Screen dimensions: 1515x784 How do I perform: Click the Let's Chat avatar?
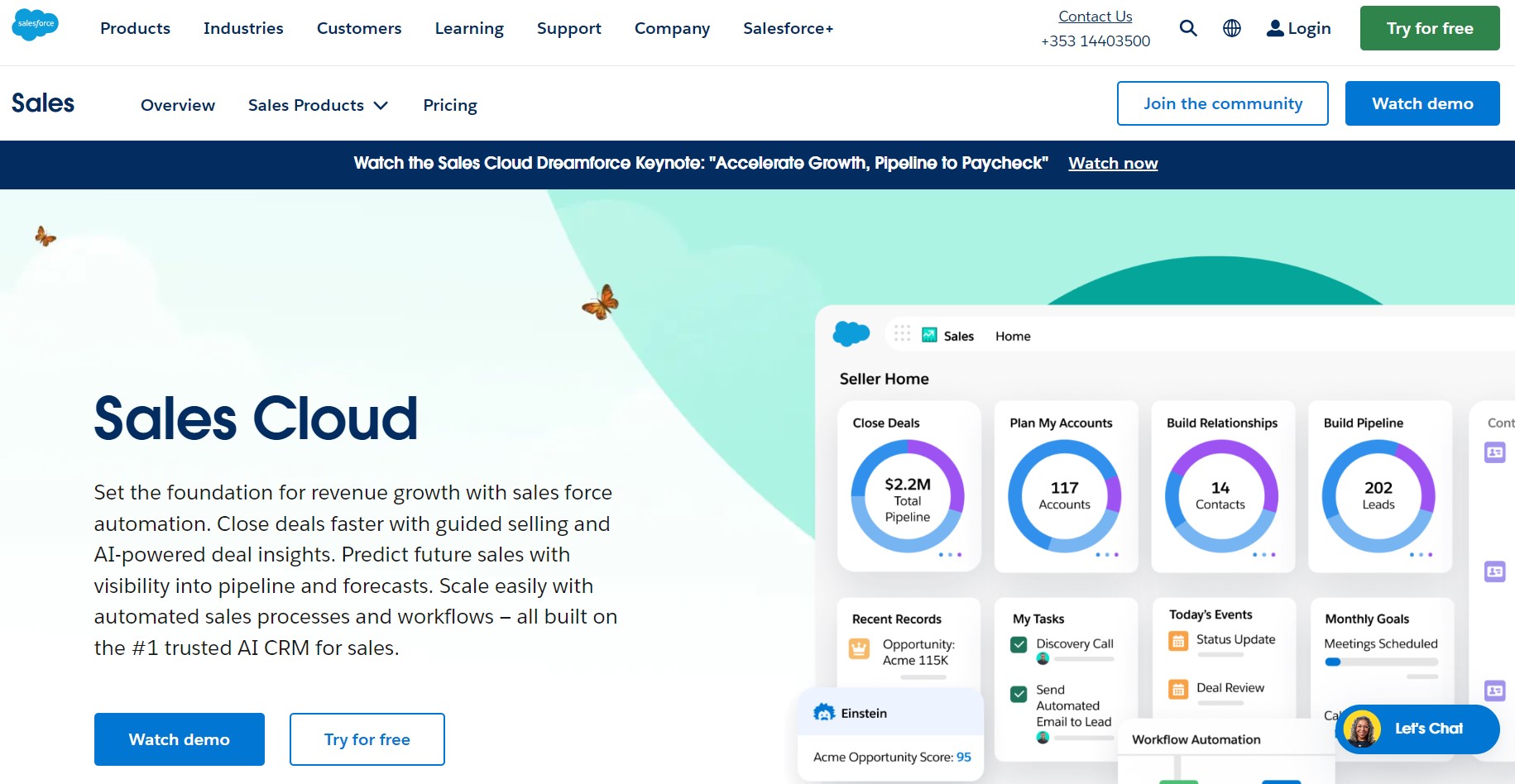click(1362, 729)
